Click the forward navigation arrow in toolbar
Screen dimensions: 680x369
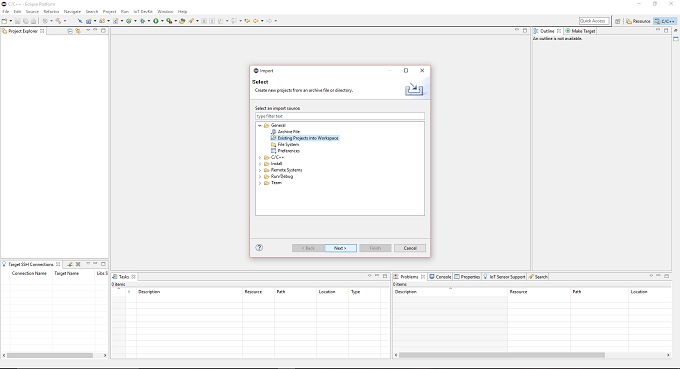(x=269, y=21)
